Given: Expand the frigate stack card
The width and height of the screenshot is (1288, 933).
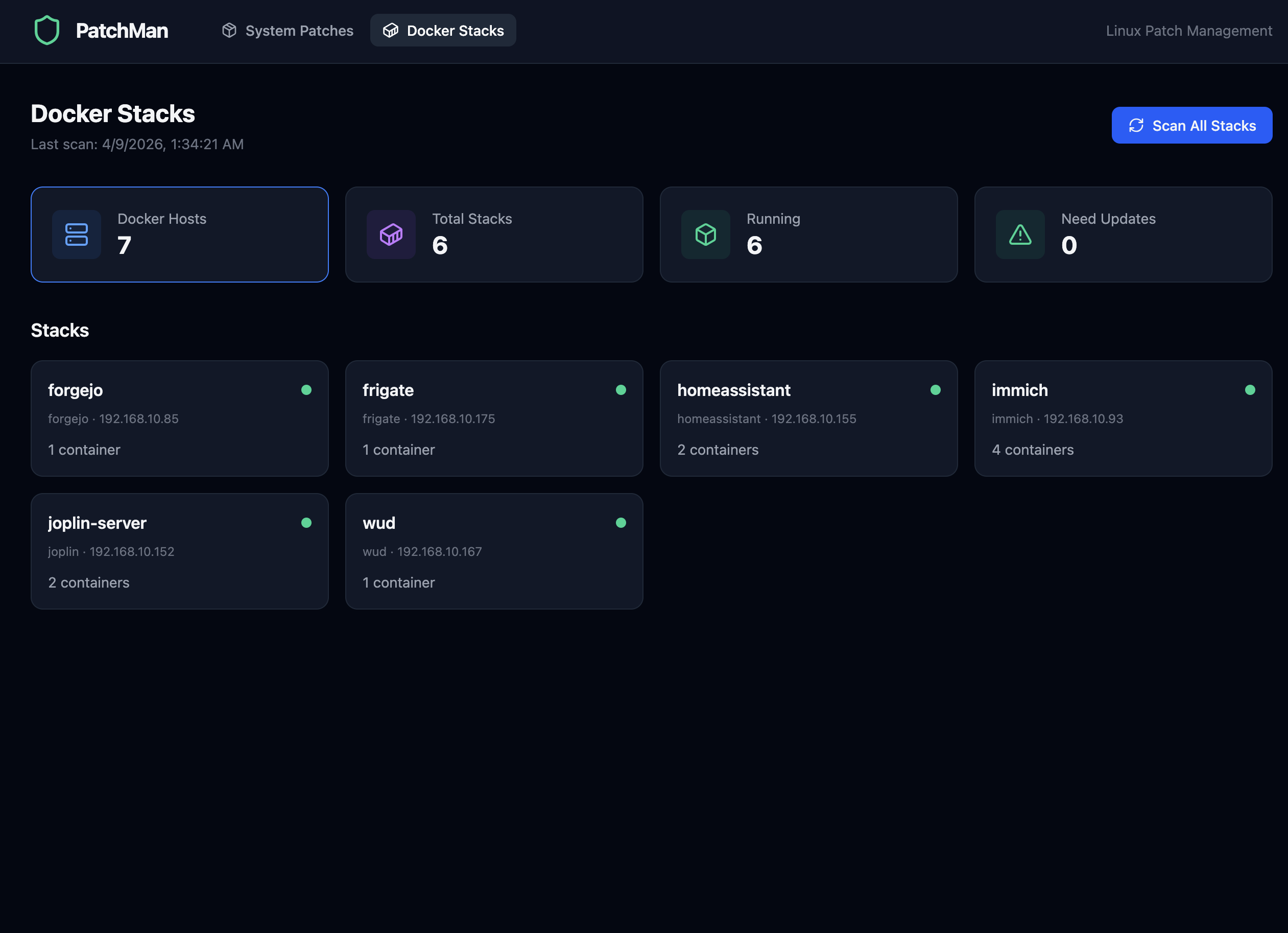Looking at the screenshot, I should [494, 419].
